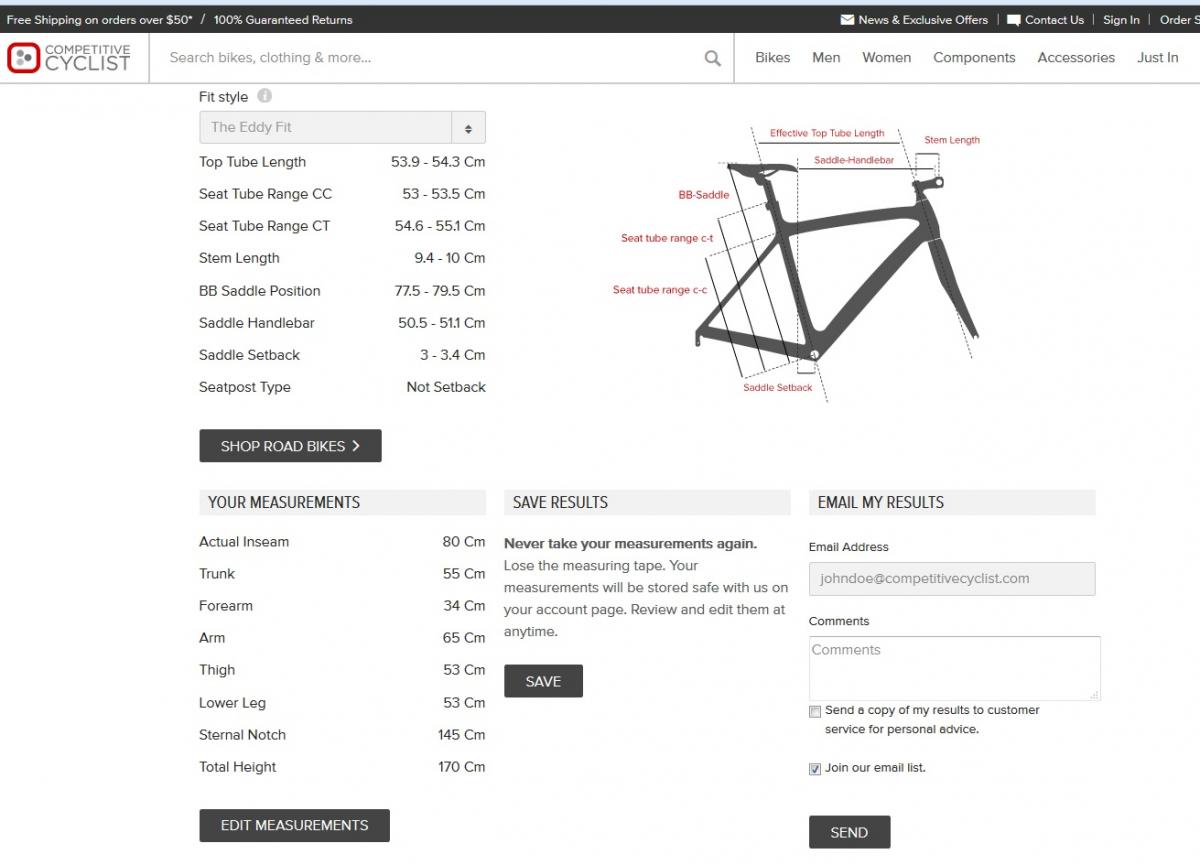This screenshot has height=865, width=1200.
Task: Click the Email Address input field
Action: coord(952,578)
